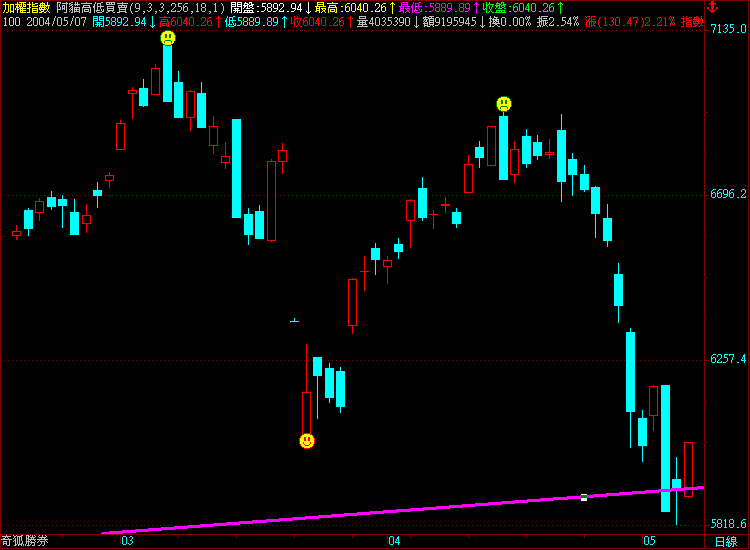Click the 漲(130.47)2.21% change value
Viewport: 750px width, 550px height.
coord(630,22)
